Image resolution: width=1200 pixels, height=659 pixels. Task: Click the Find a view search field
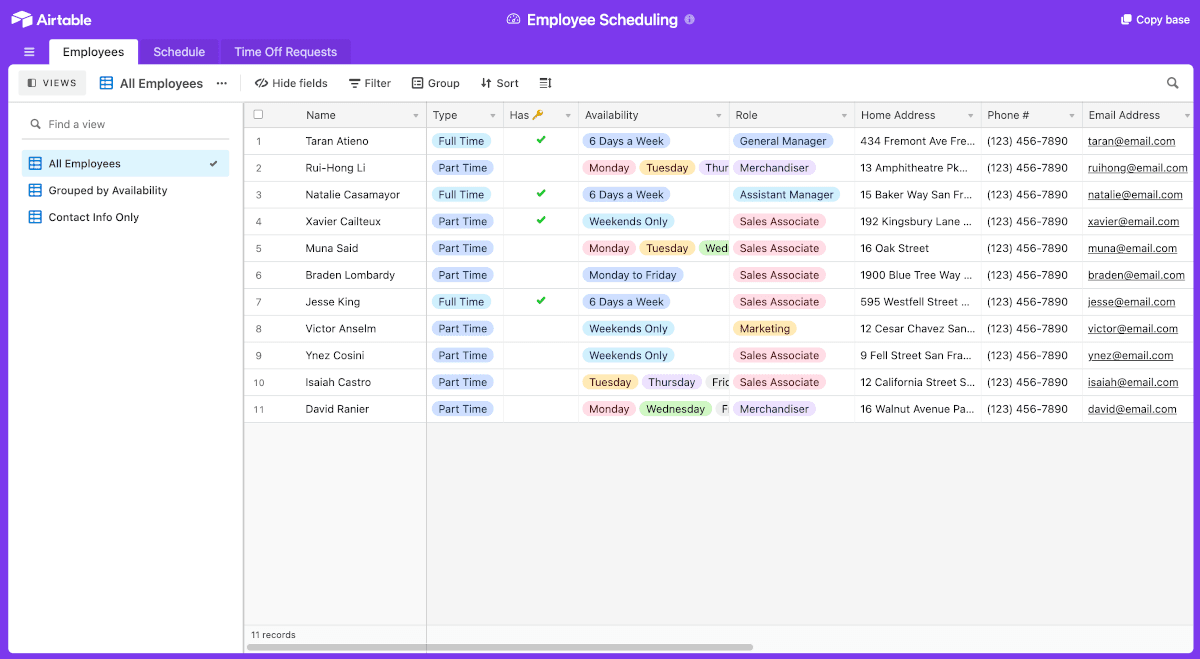[x=130, y=124]
